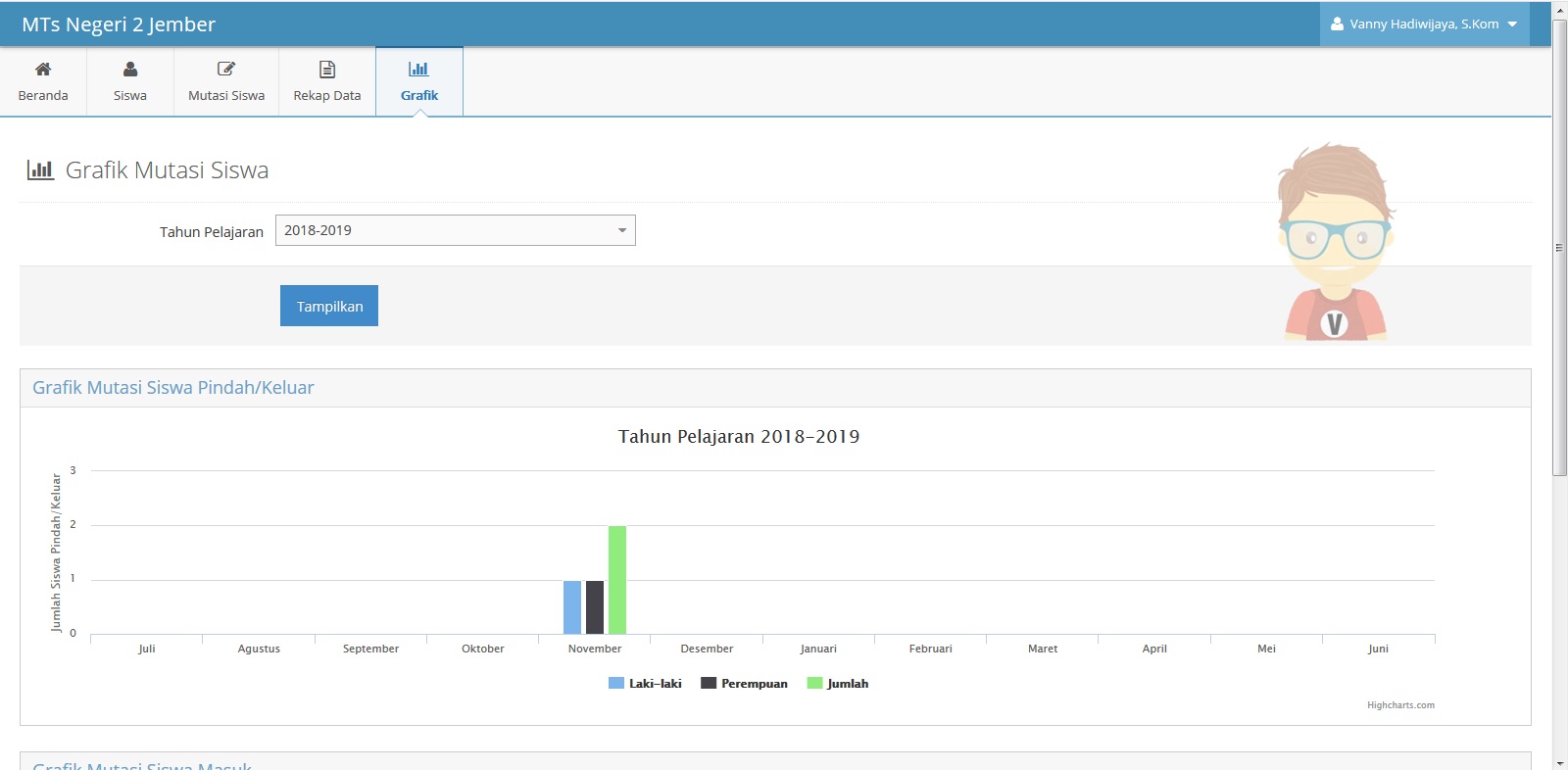Click the Januari axis label
This screenshot has height=770, width=1568.
tap(818, 649)
